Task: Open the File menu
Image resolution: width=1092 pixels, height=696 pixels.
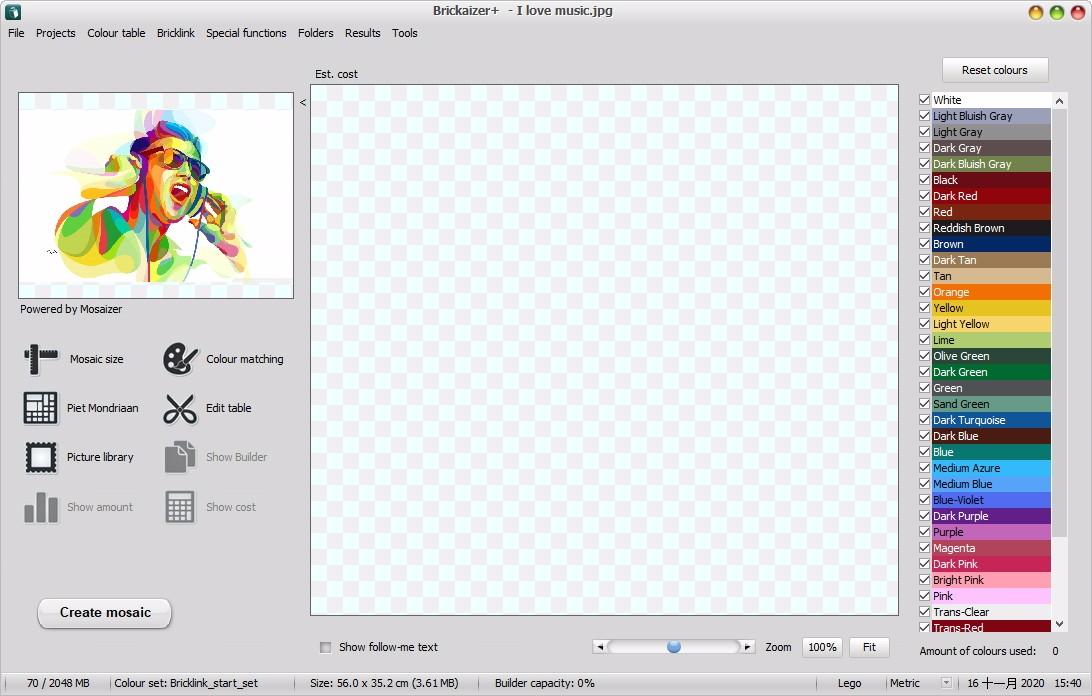Action: click(16, 33)
